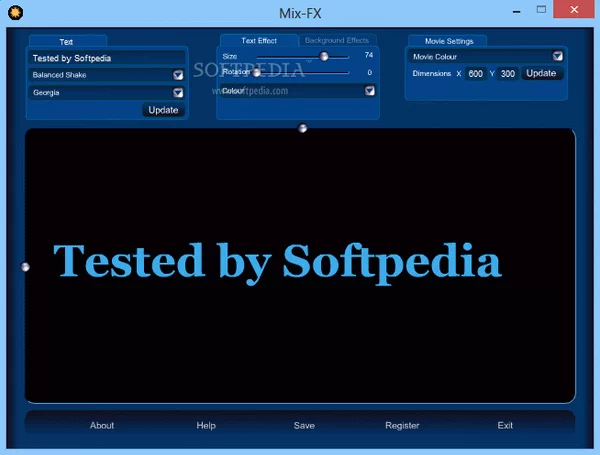Viewport: 600px width, 455px height.
Task: Click the Size slider knob
Action: (x=324, y=56)
